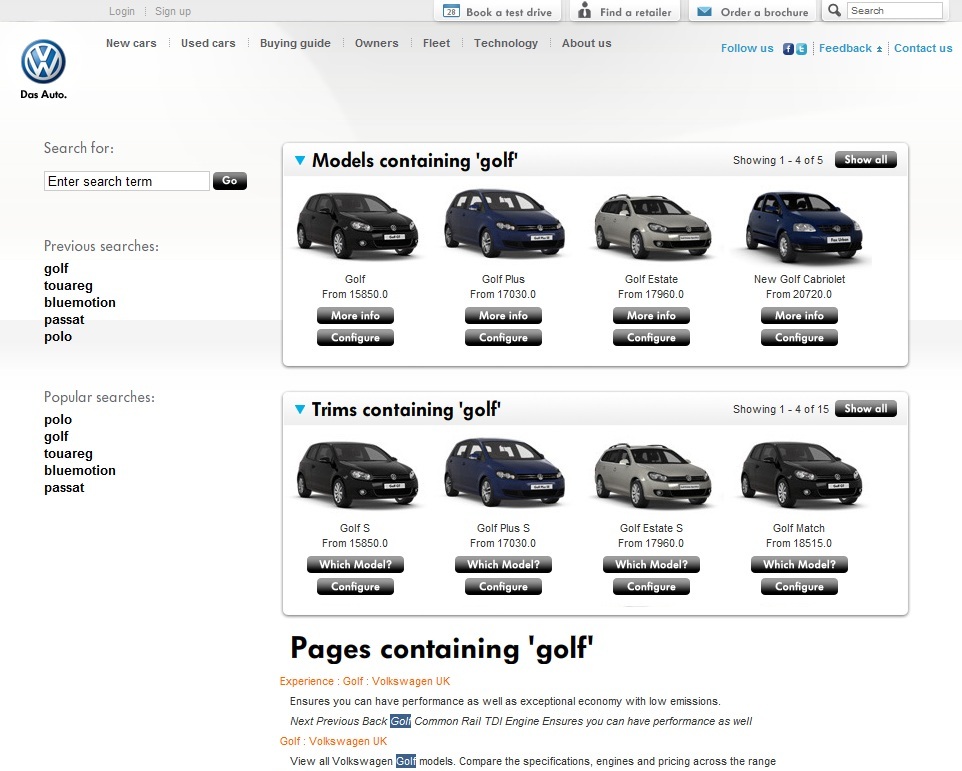This screenshot has width=962, height=771.
Task: Click More info under Golf Plus
Action: point(503,315)
